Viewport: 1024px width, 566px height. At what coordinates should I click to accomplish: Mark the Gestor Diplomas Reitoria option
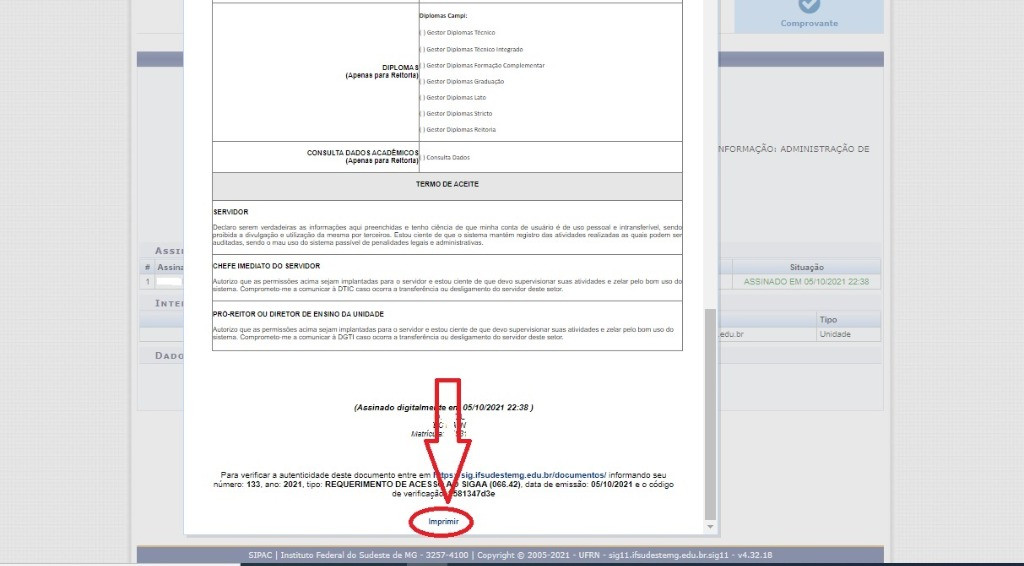tap(422, 129)
